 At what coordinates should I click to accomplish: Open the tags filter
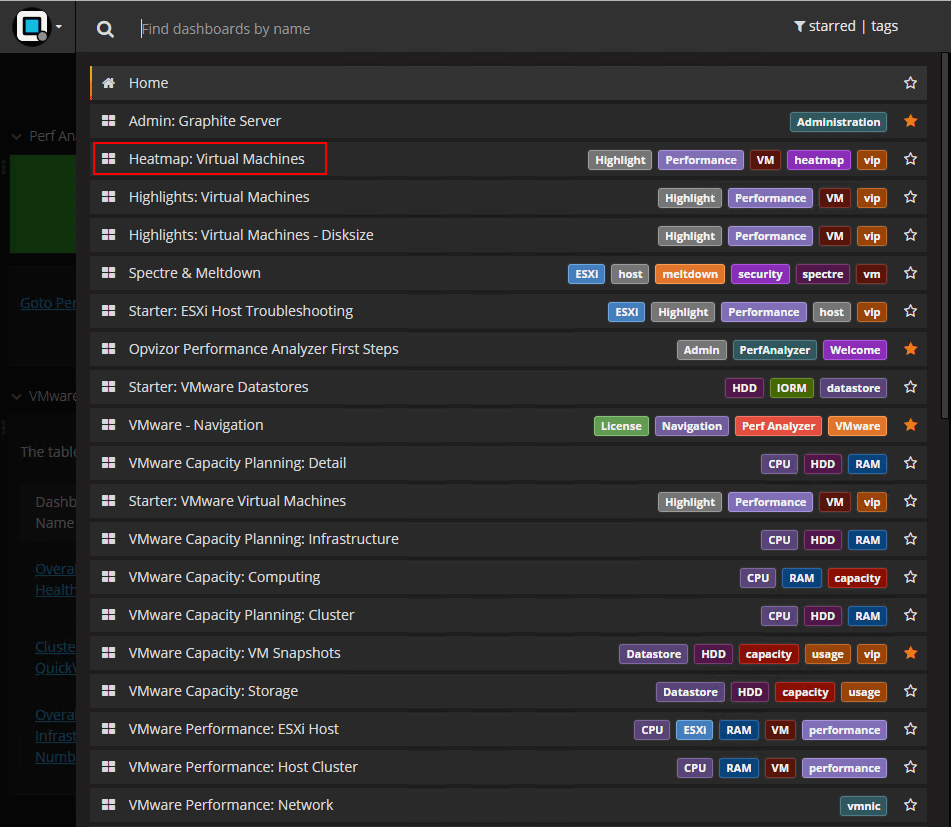tap(884, 26)
